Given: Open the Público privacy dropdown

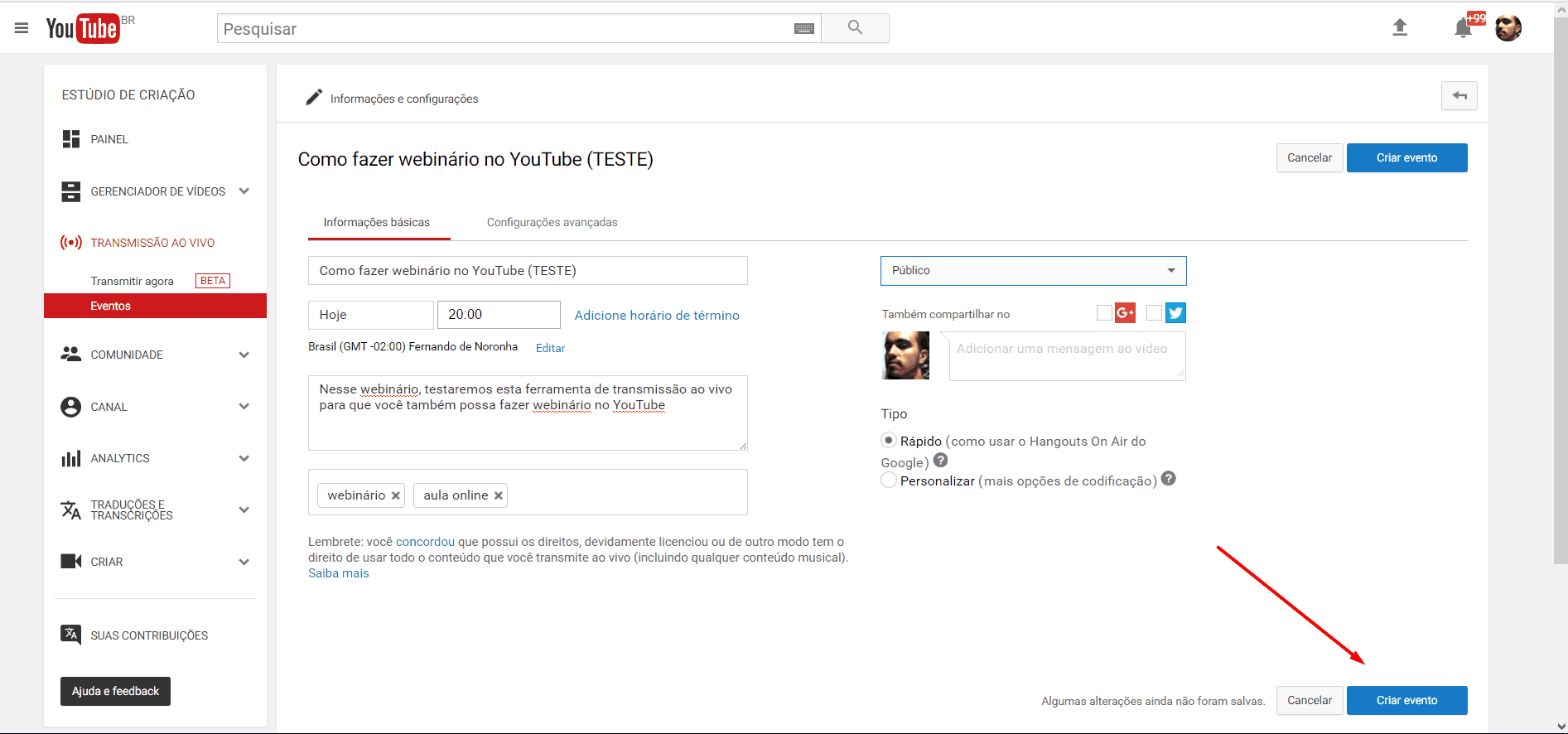Looking at the screenshot, I should tap(1034, 271).
